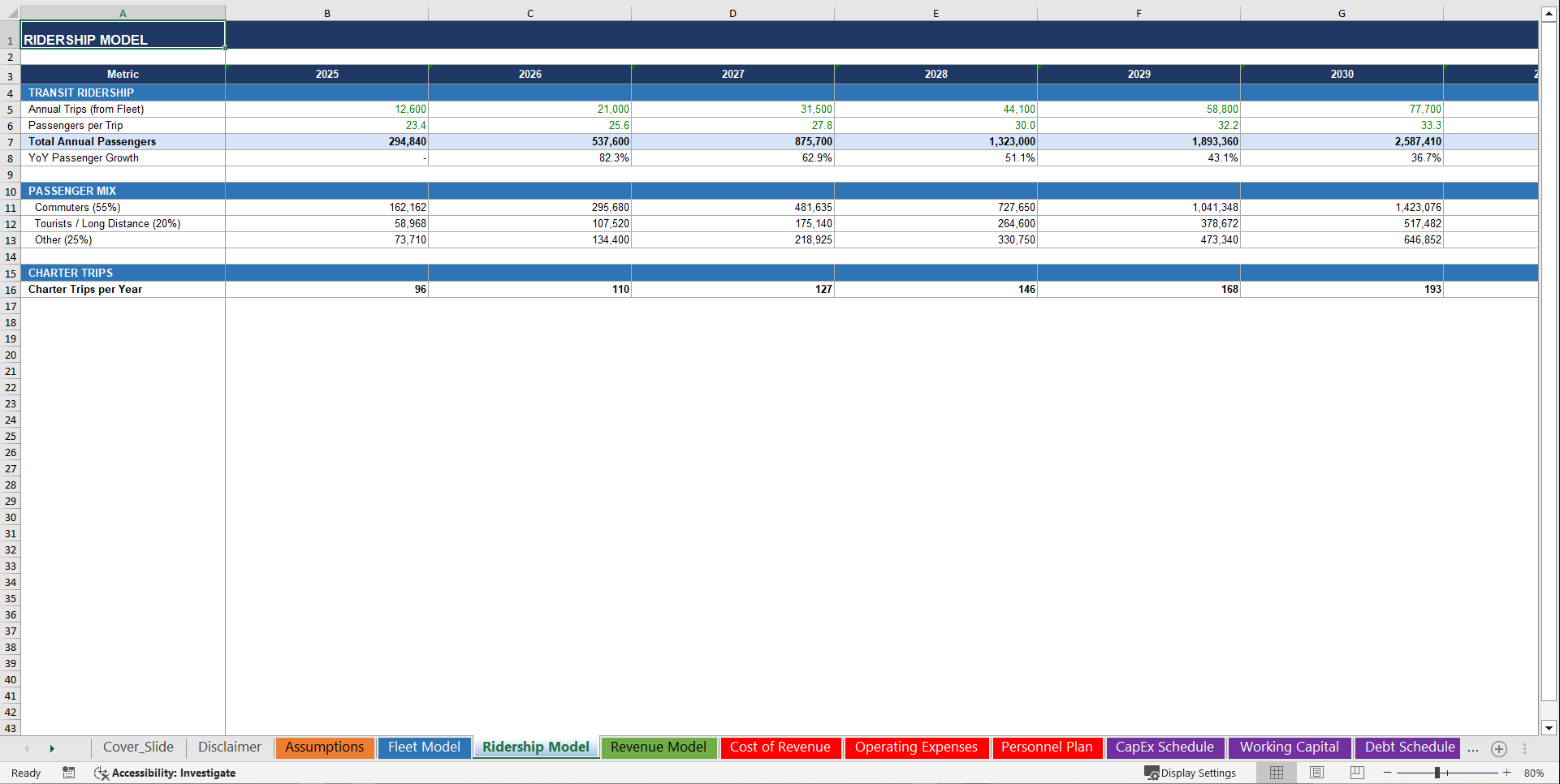Go to the Debt Schedule sheet

pos(1407,747)
